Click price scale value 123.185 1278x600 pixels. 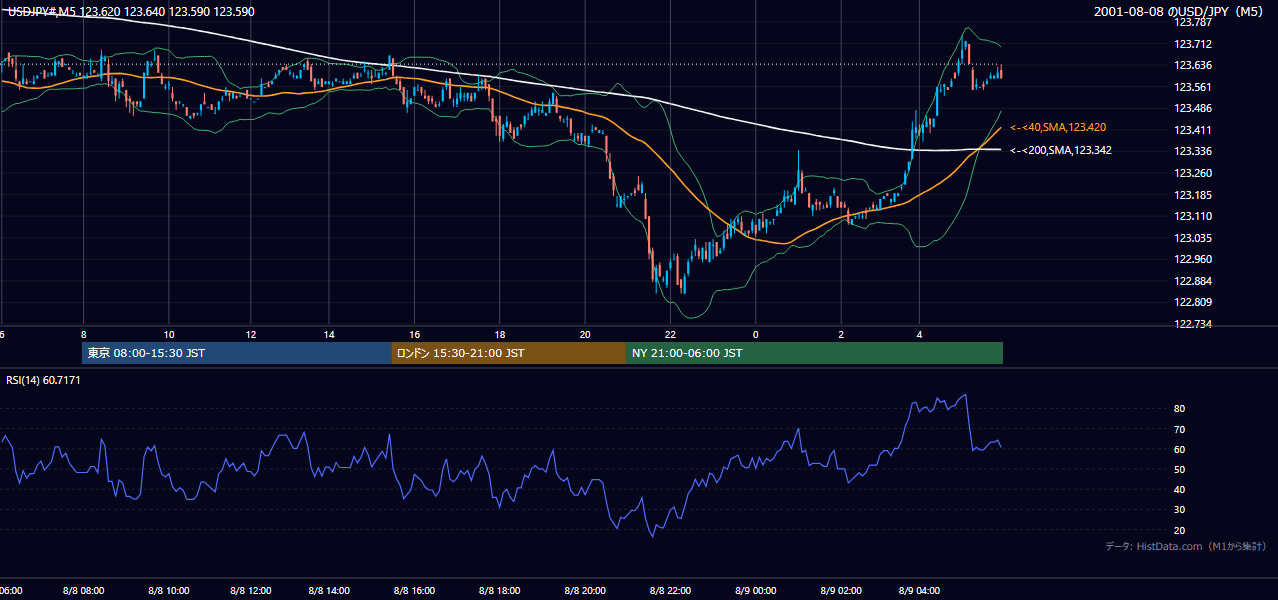pos(1192,195)
